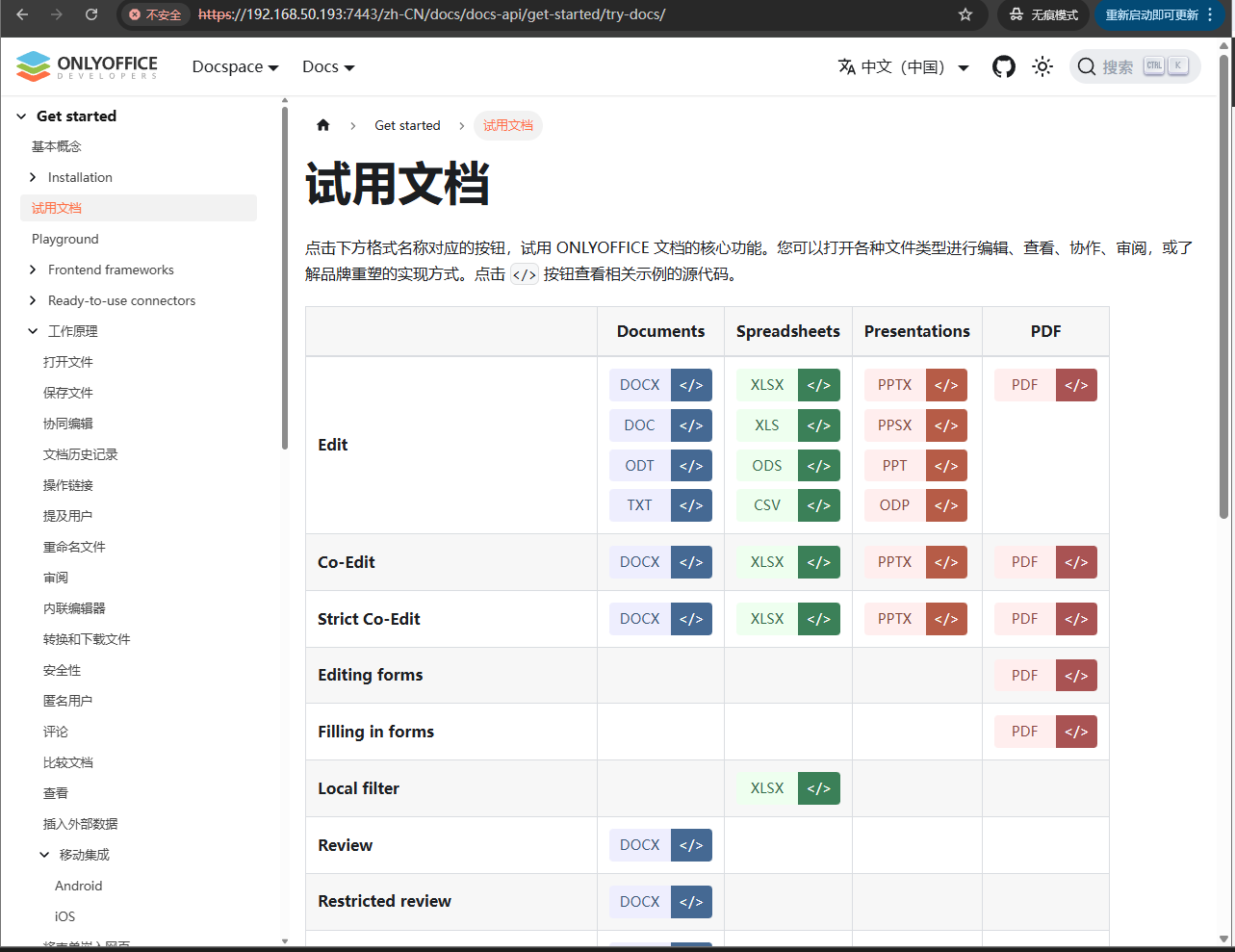Click the 搜索 search field
This screenshot has height=952, width=1235.
(x=1135, y=66)
